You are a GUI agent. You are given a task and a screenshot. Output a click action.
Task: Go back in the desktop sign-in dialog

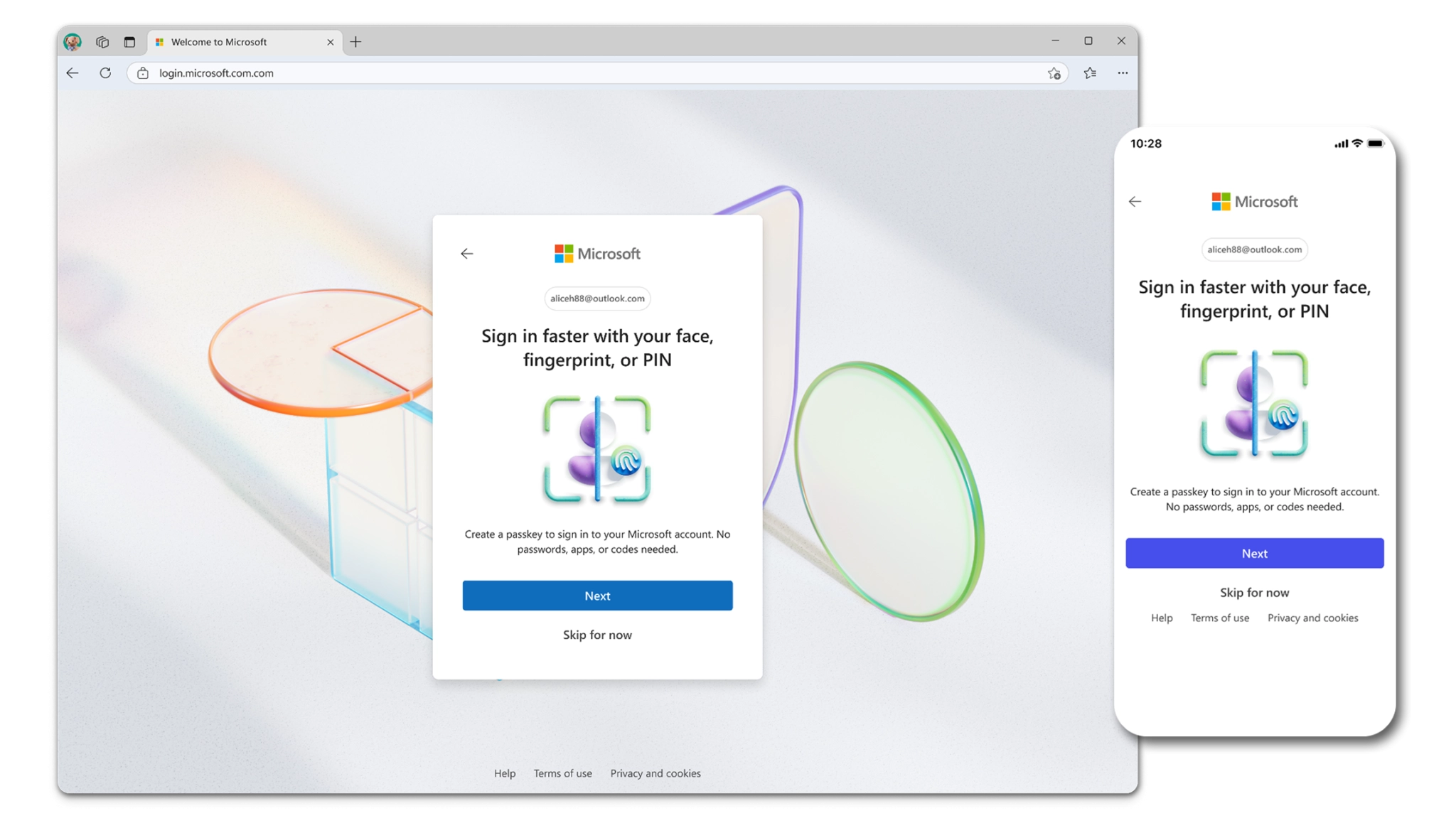(x=466, y=254)
